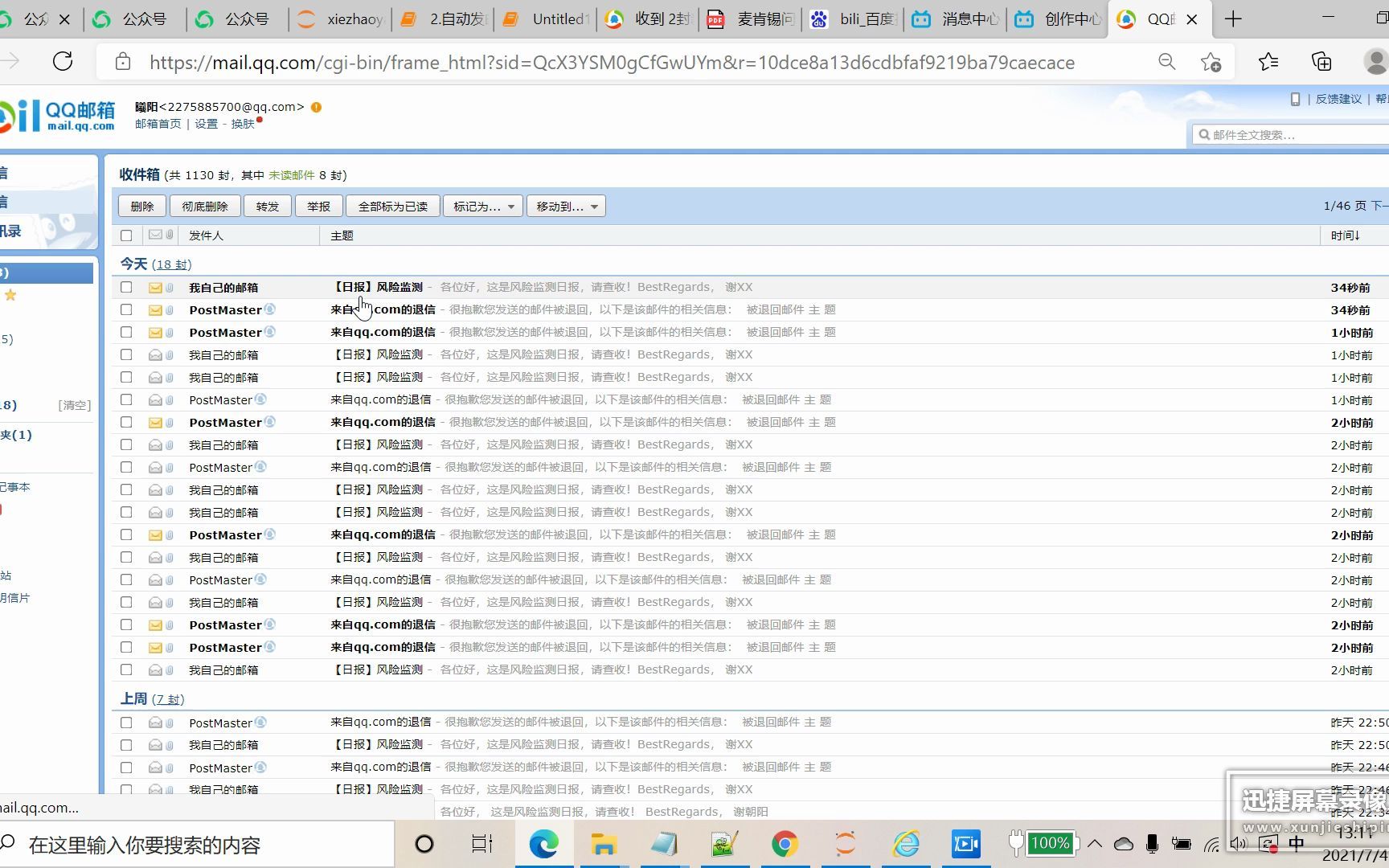Open the screen recorder app in taskbar
The width and height of the screenshot is (1389, 868).
pyautogui.click(x=966, y=844)
